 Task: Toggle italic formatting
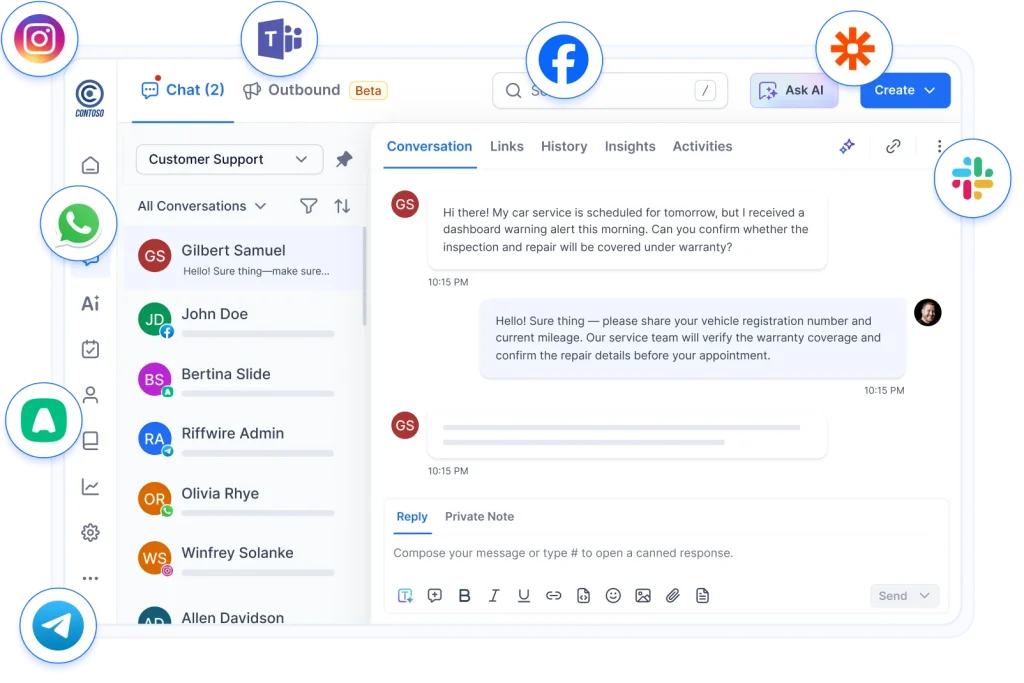point(494,596)
